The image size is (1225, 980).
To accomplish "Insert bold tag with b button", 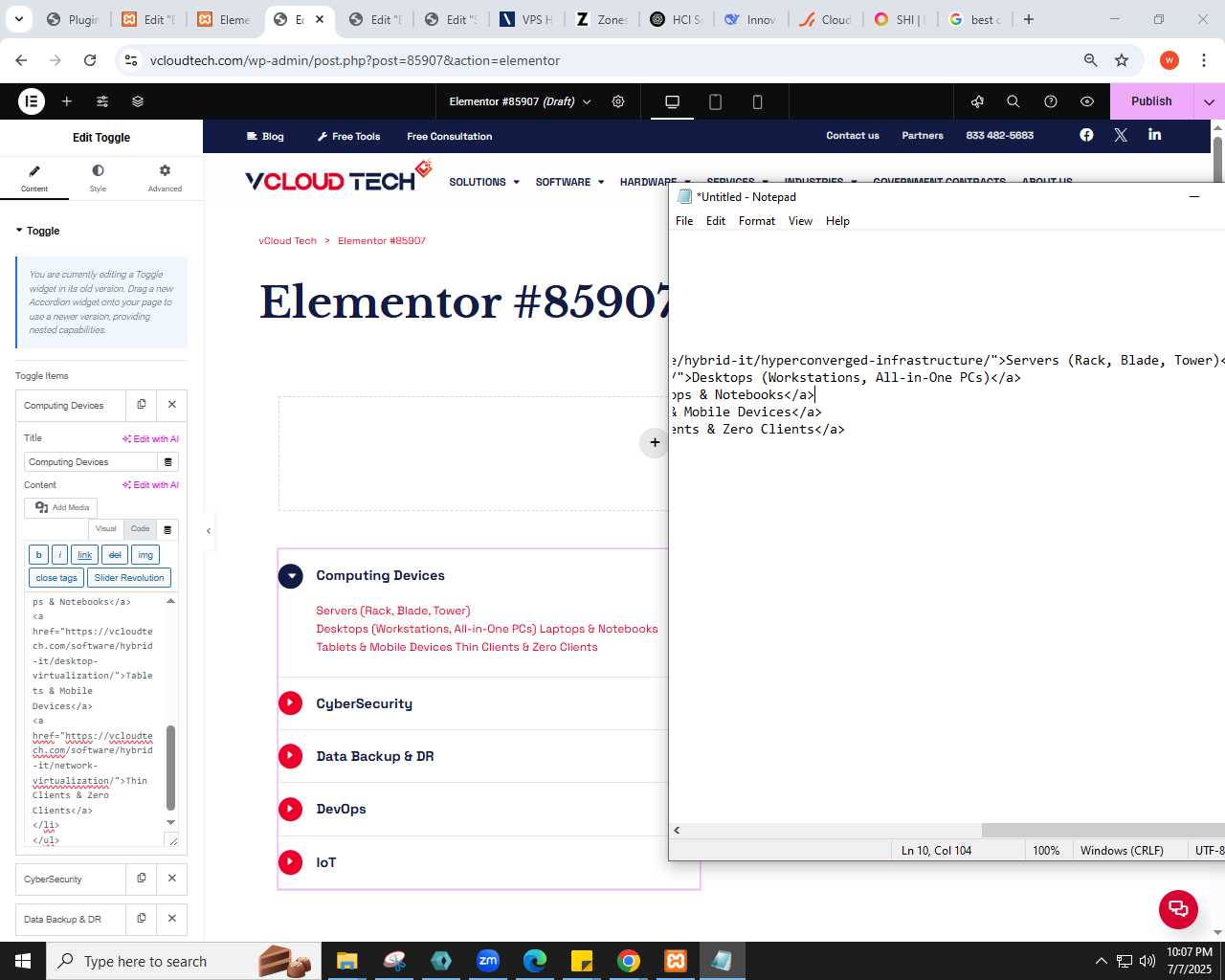I will [x=38, y=555].
